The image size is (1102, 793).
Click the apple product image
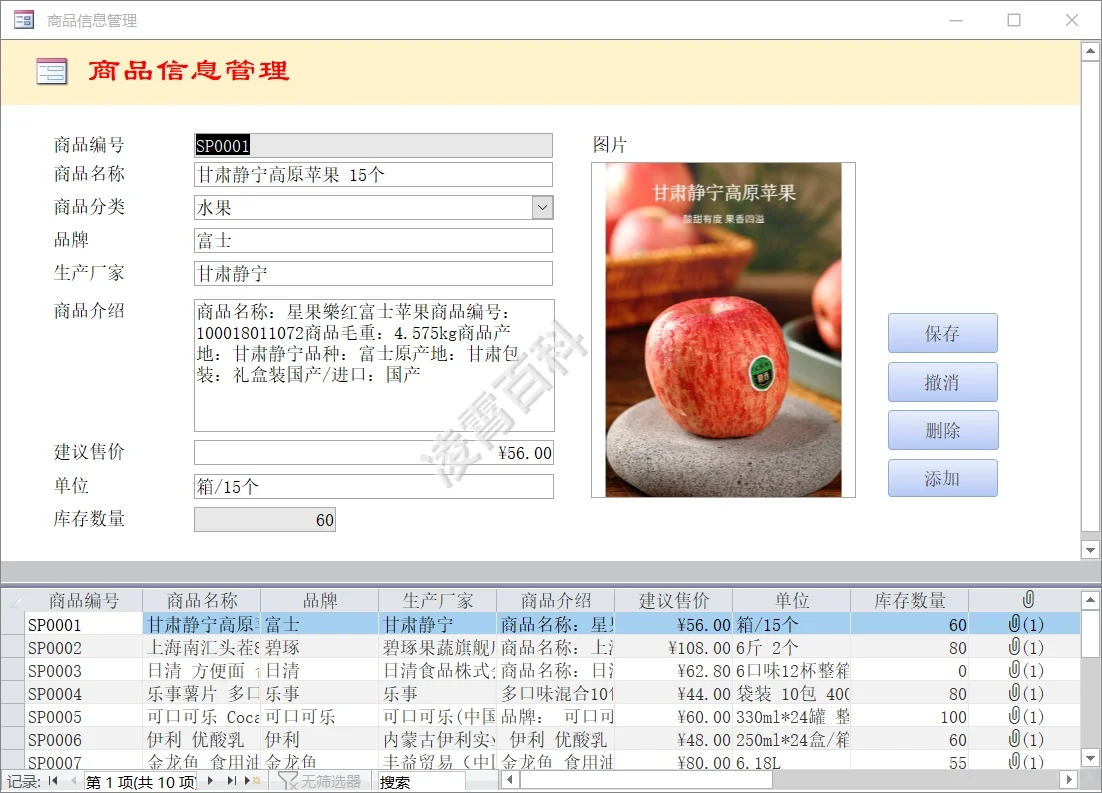(725, 330)
